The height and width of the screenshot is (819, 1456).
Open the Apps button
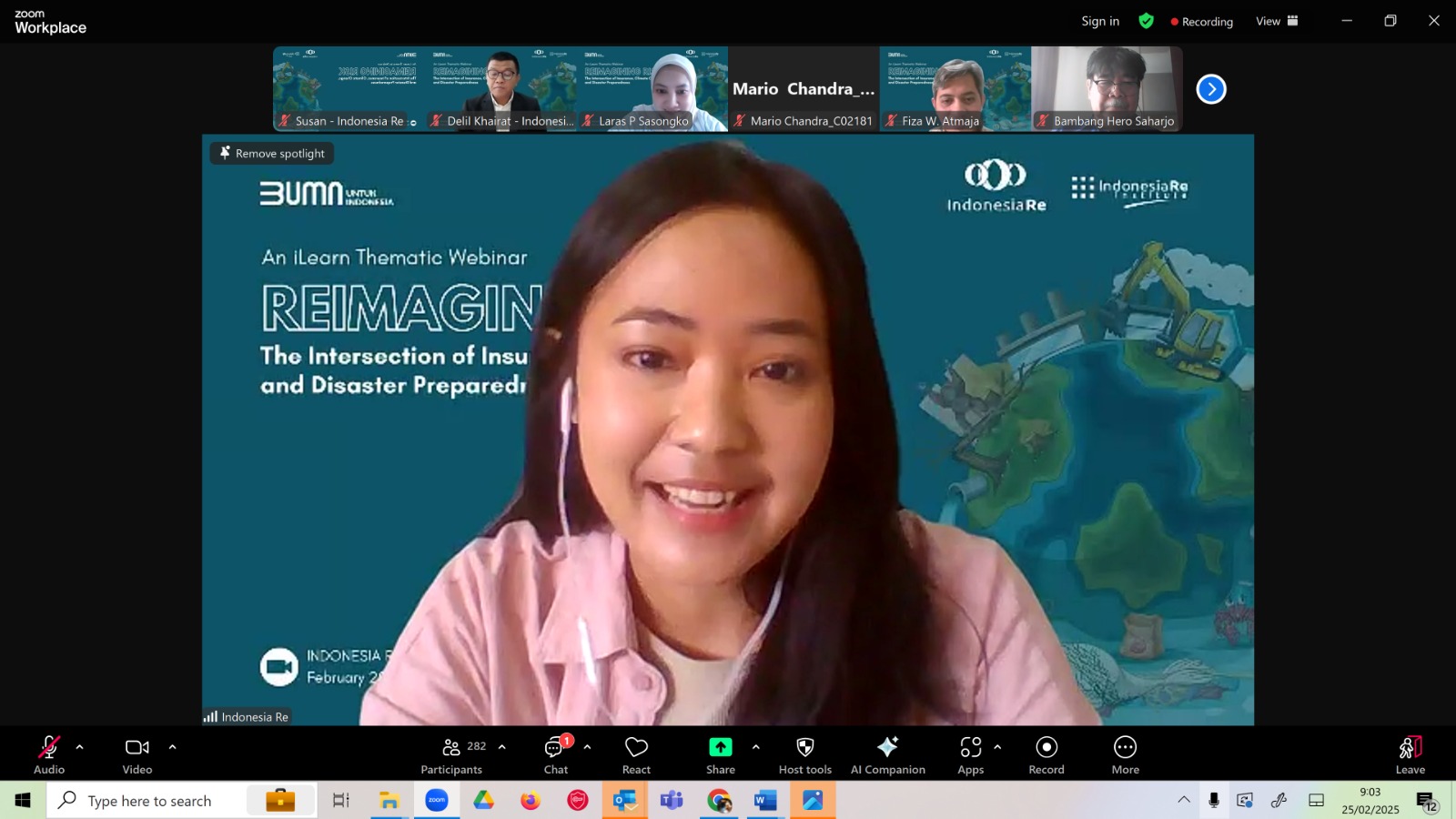pyautogui.click(x=970, y=755)
